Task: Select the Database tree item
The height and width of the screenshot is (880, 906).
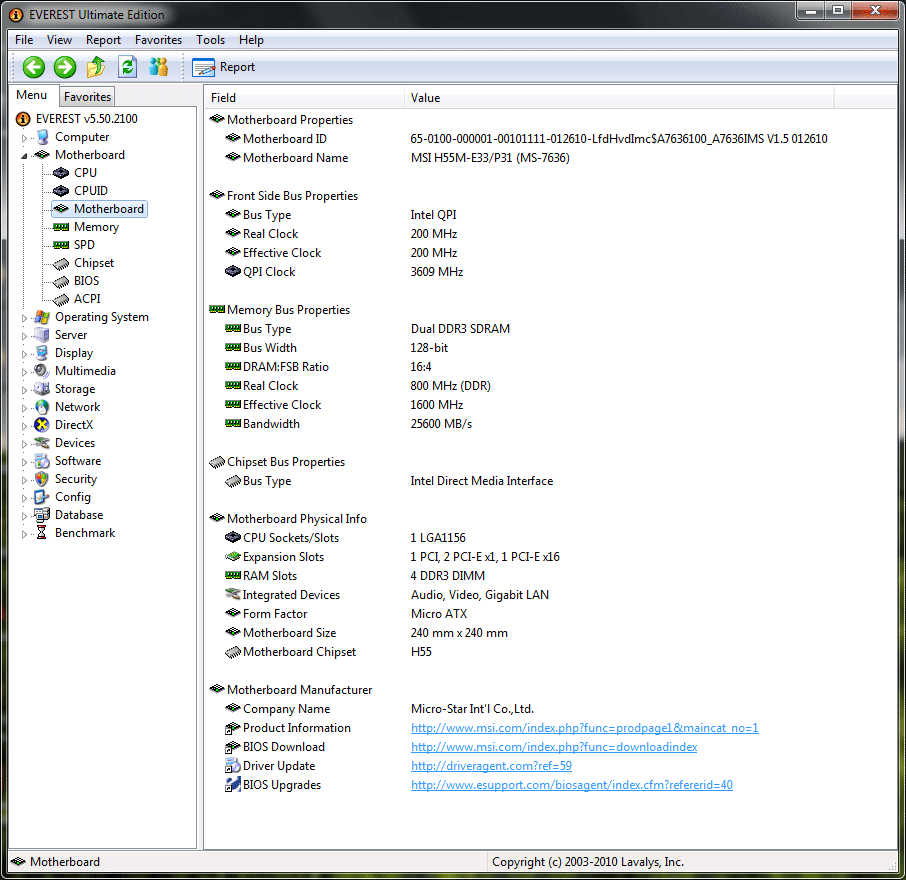Action: pos(79,515)
